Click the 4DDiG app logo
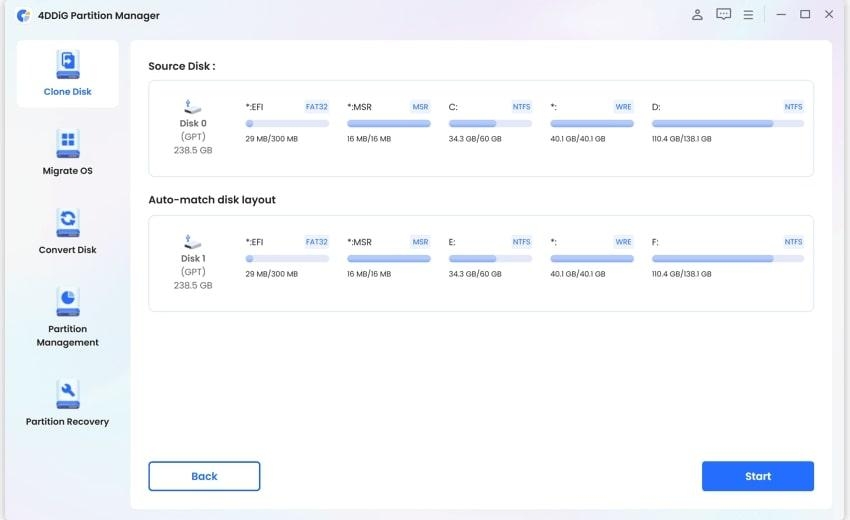Viewport: 850px width, 520px height. [23, 16]
